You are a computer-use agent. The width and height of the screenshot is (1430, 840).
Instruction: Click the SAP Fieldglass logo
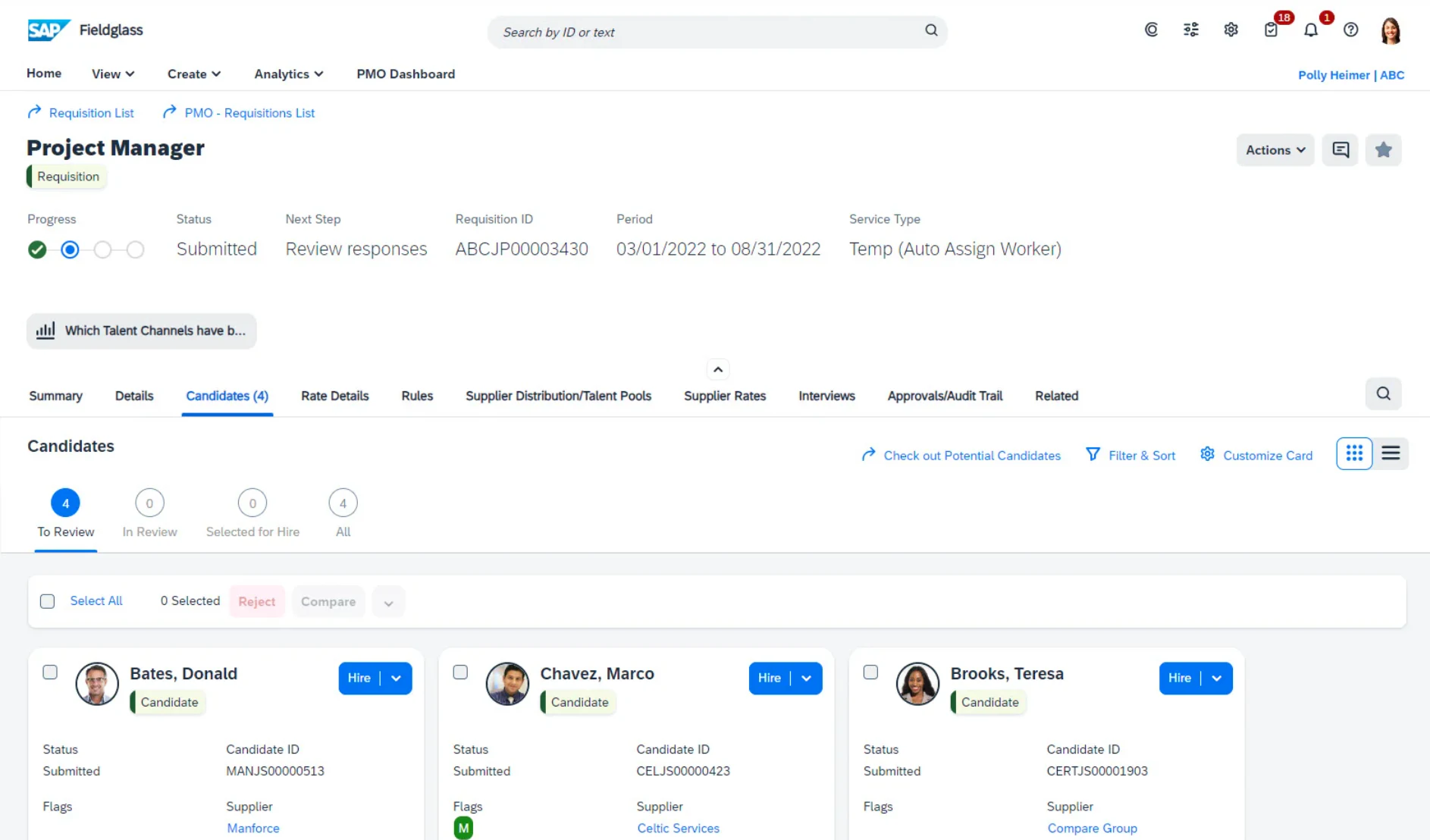[x=85, y=30]
